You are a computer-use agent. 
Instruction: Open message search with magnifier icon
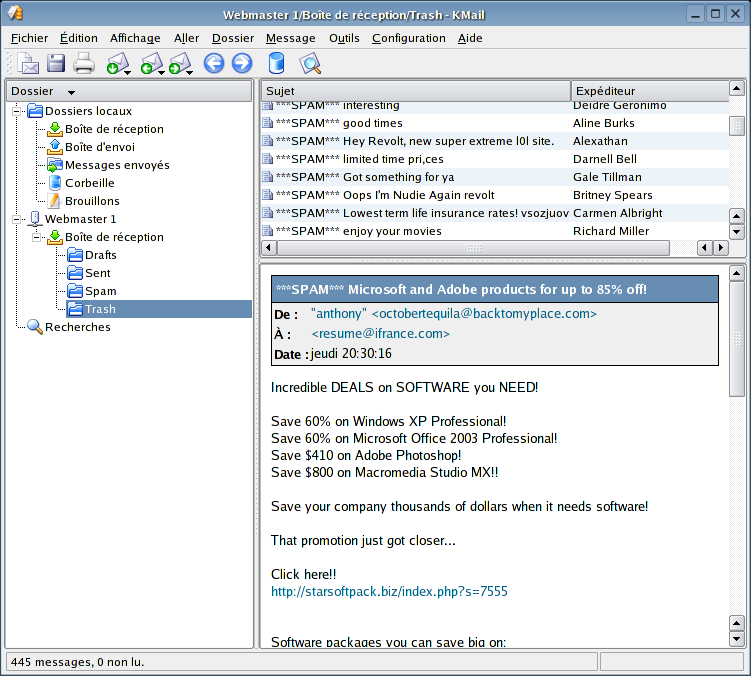tap(310, 65)
